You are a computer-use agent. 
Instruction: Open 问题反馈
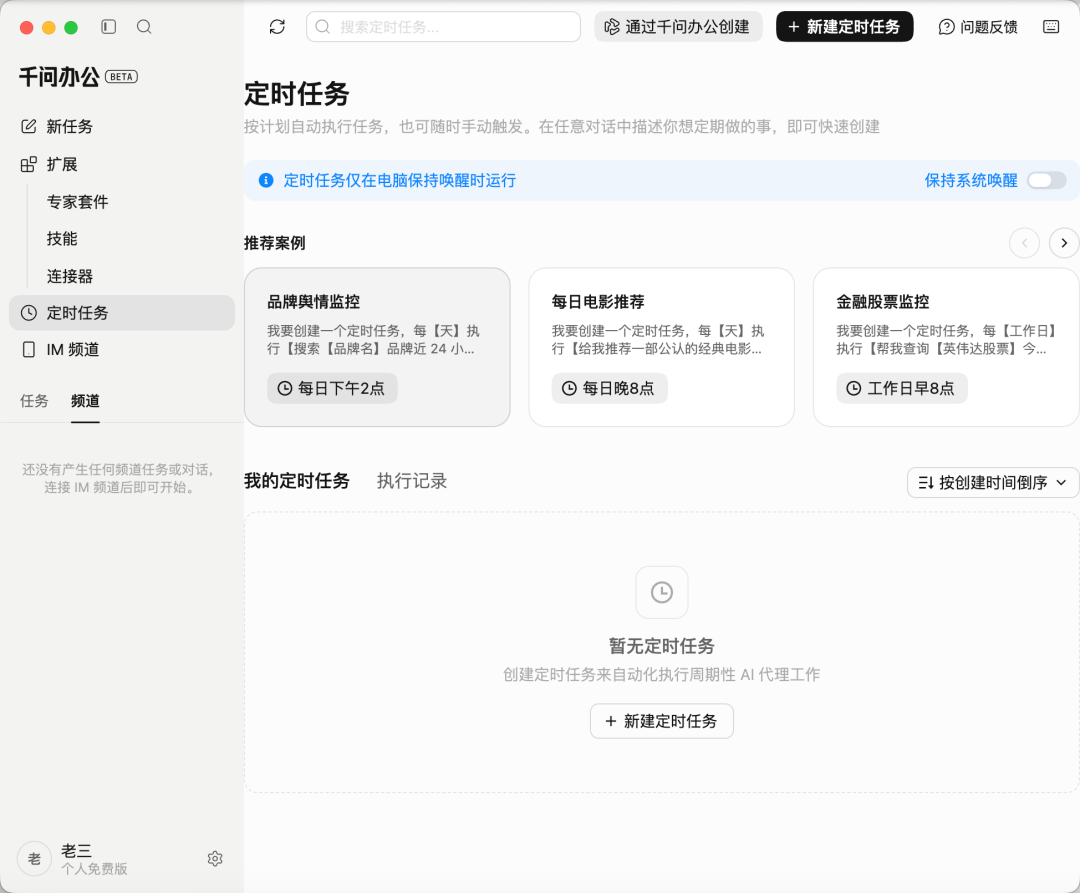click(x=978, y=27)
